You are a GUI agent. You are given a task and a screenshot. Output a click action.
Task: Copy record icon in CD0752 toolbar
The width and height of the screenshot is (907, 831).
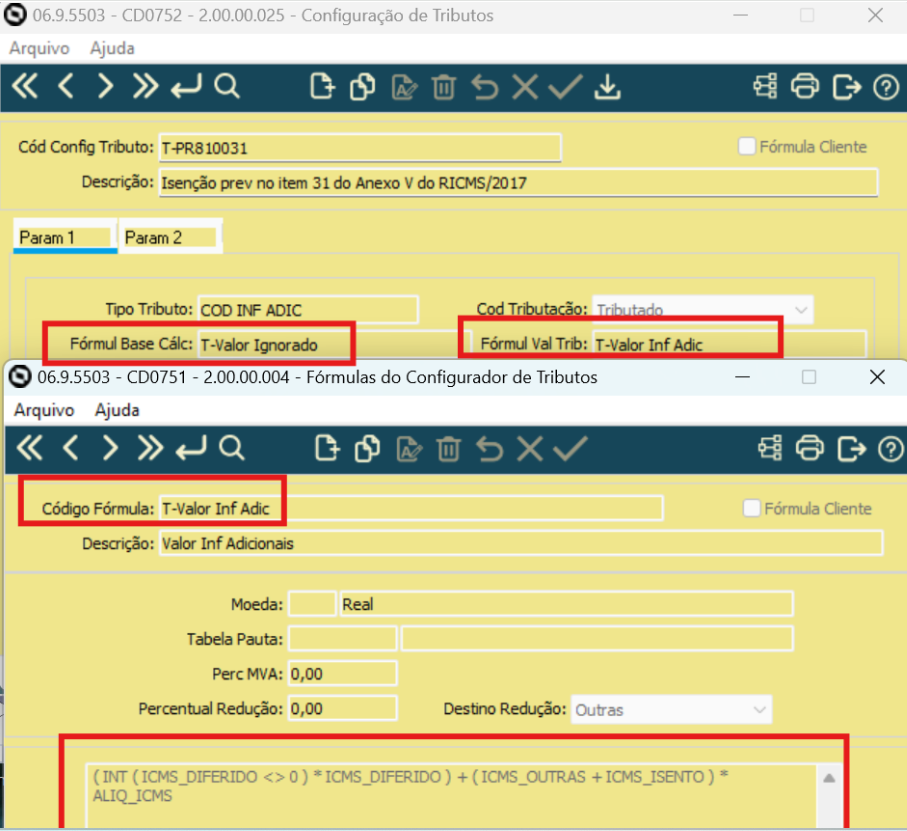coord(363,87)
